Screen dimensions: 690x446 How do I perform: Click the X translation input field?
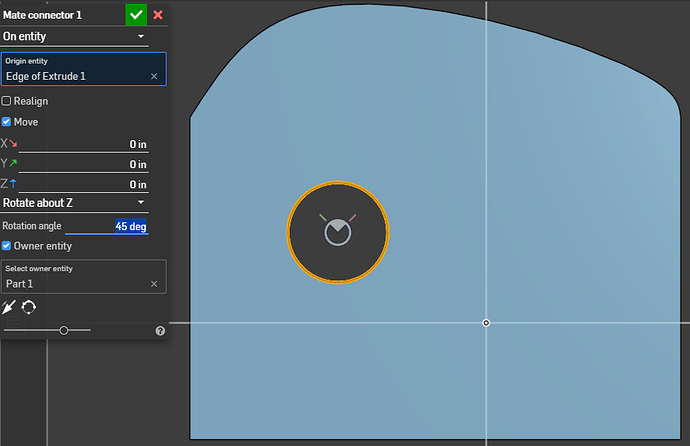84,144
